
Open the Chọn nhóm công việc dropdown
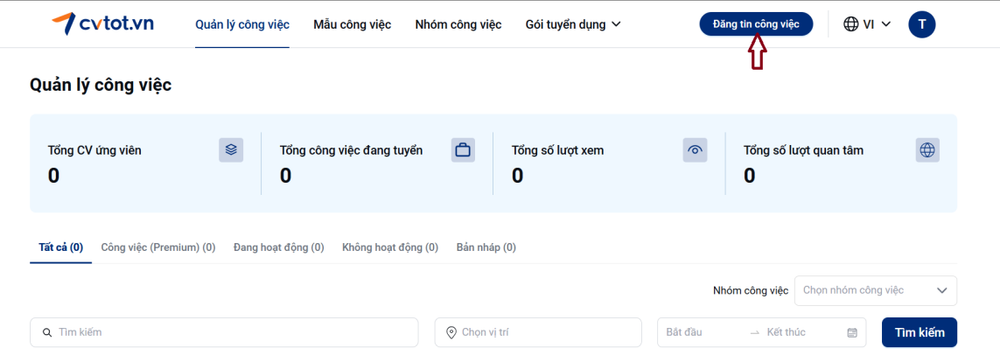(x=875, y=290)
